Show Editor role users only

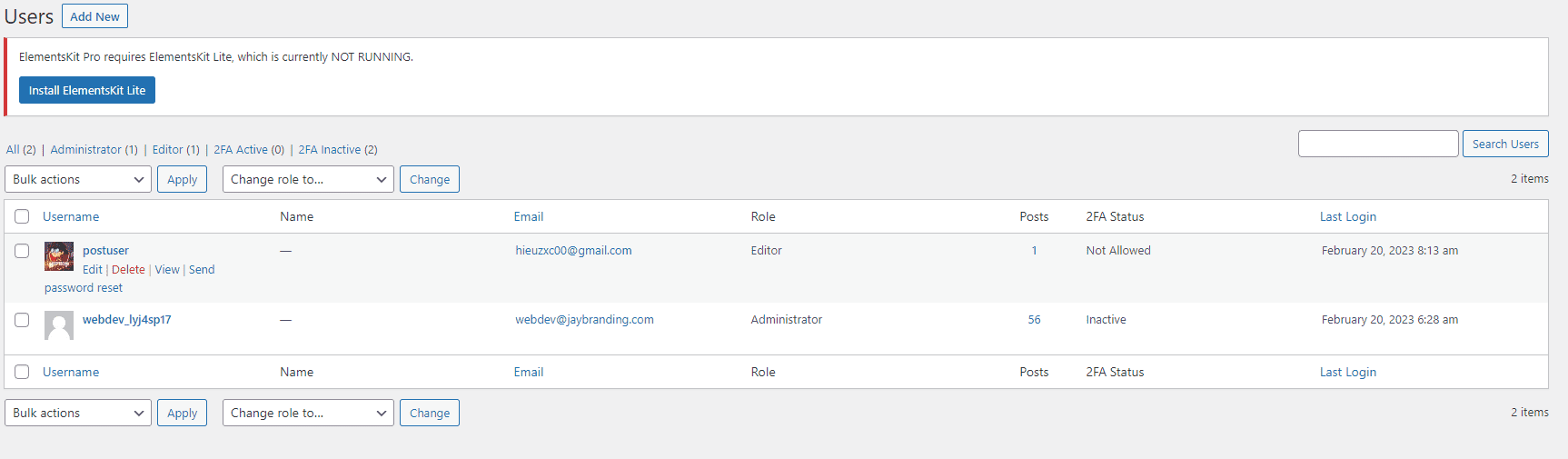point(167,150)
